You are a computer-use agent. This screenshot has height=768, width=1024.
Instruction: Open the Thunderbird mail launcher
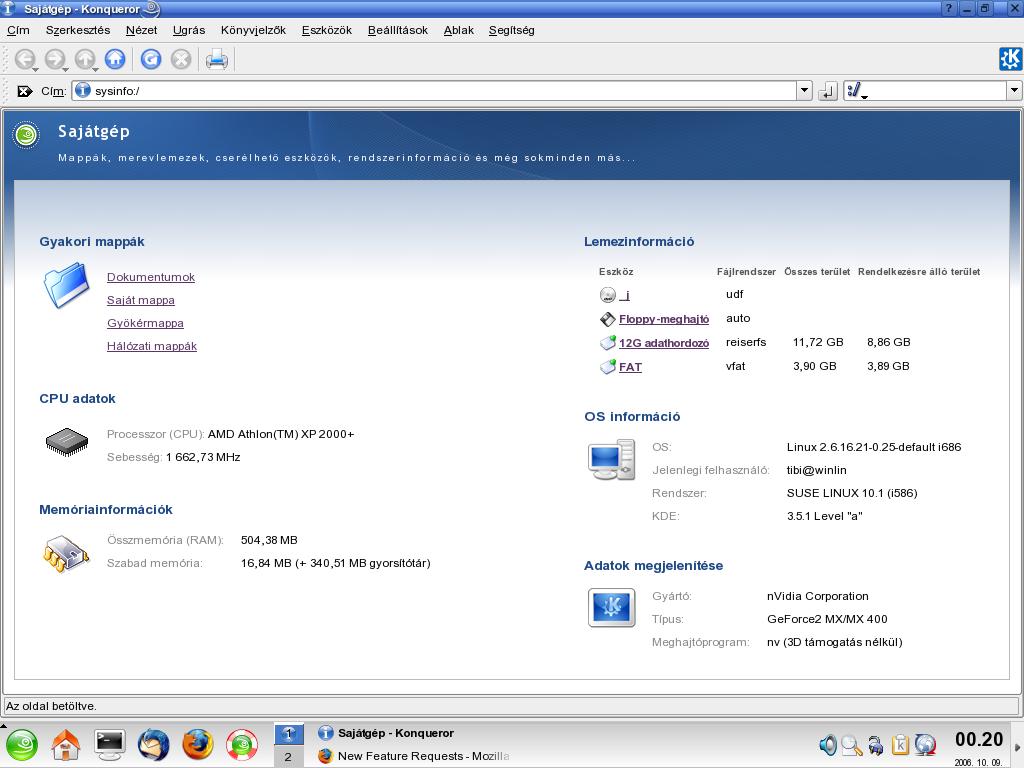click(x=153, y=744)
